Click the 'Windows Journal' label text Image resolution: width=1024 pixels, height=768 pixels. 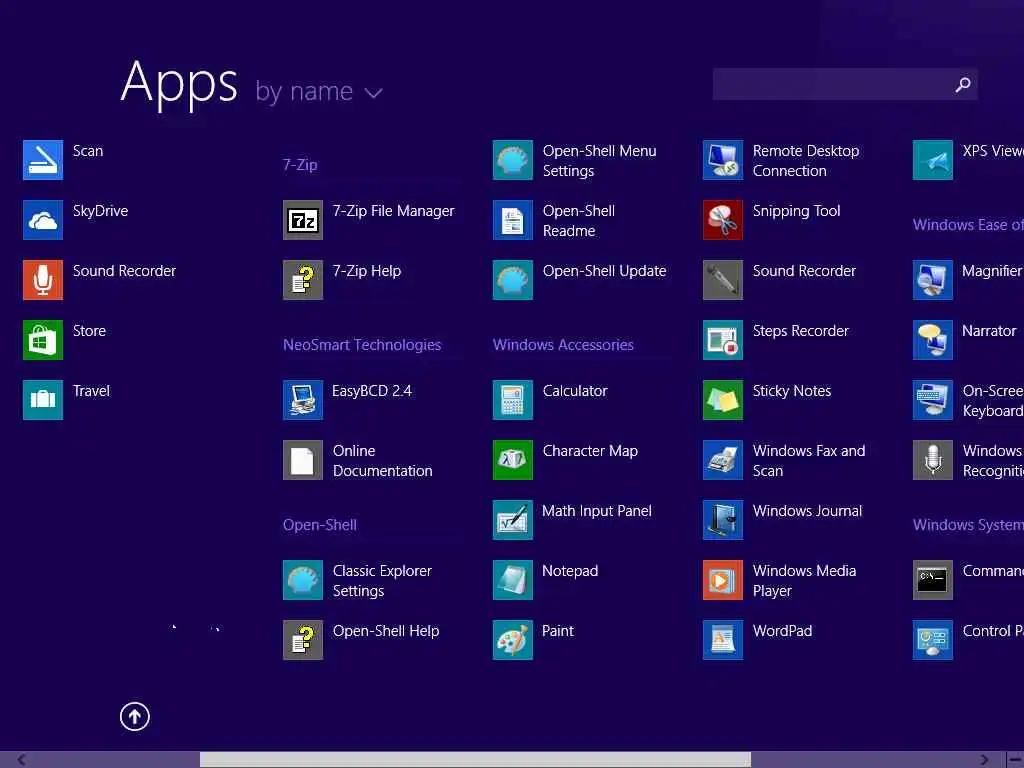pyautogui.click(x=807, y=511)
